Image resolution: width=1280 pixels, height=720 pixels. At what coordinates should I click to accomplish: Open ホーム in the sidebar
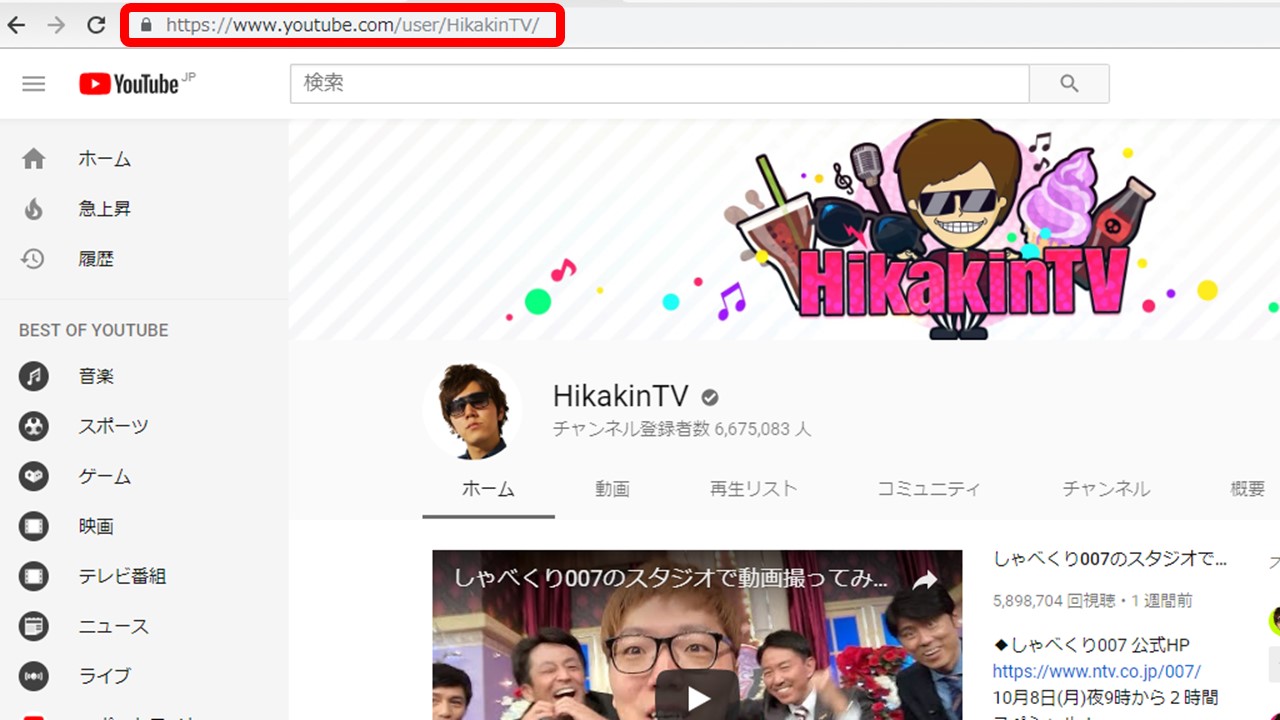tap(105, 159)
